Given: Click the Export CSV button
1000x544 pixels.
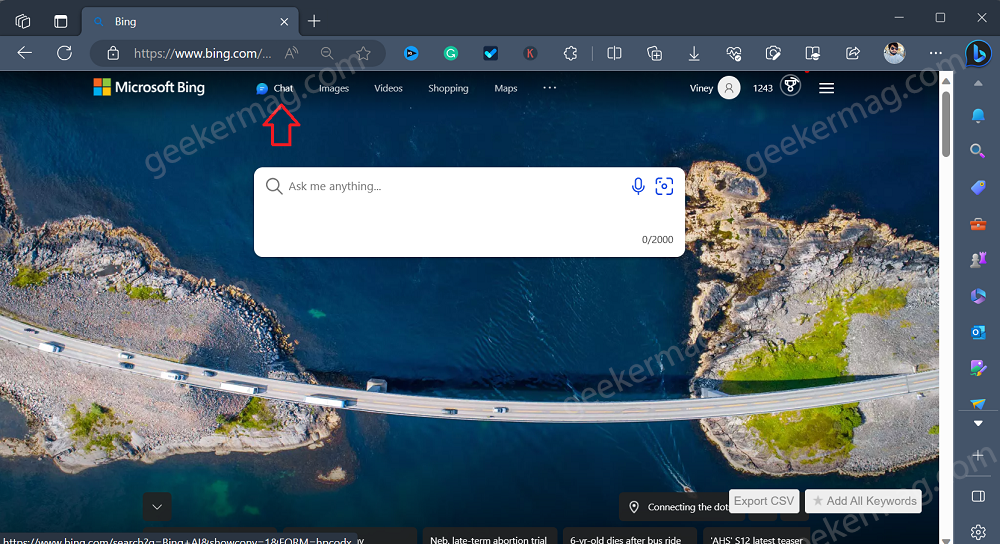Looking at the screenshot, I should 764,501.
